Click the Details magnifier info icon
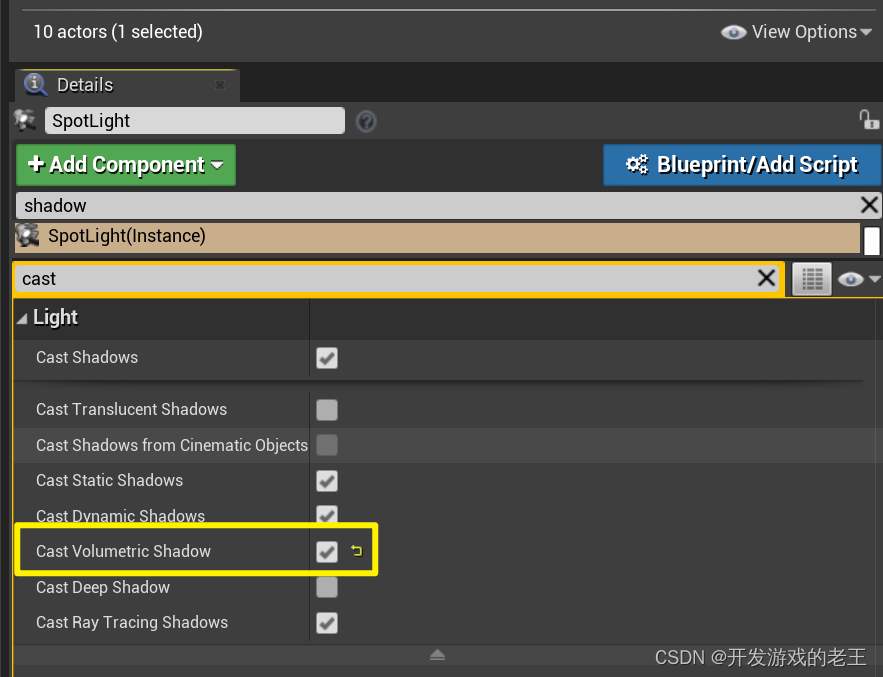The image size is (883, 677). (x=35, y=84)
